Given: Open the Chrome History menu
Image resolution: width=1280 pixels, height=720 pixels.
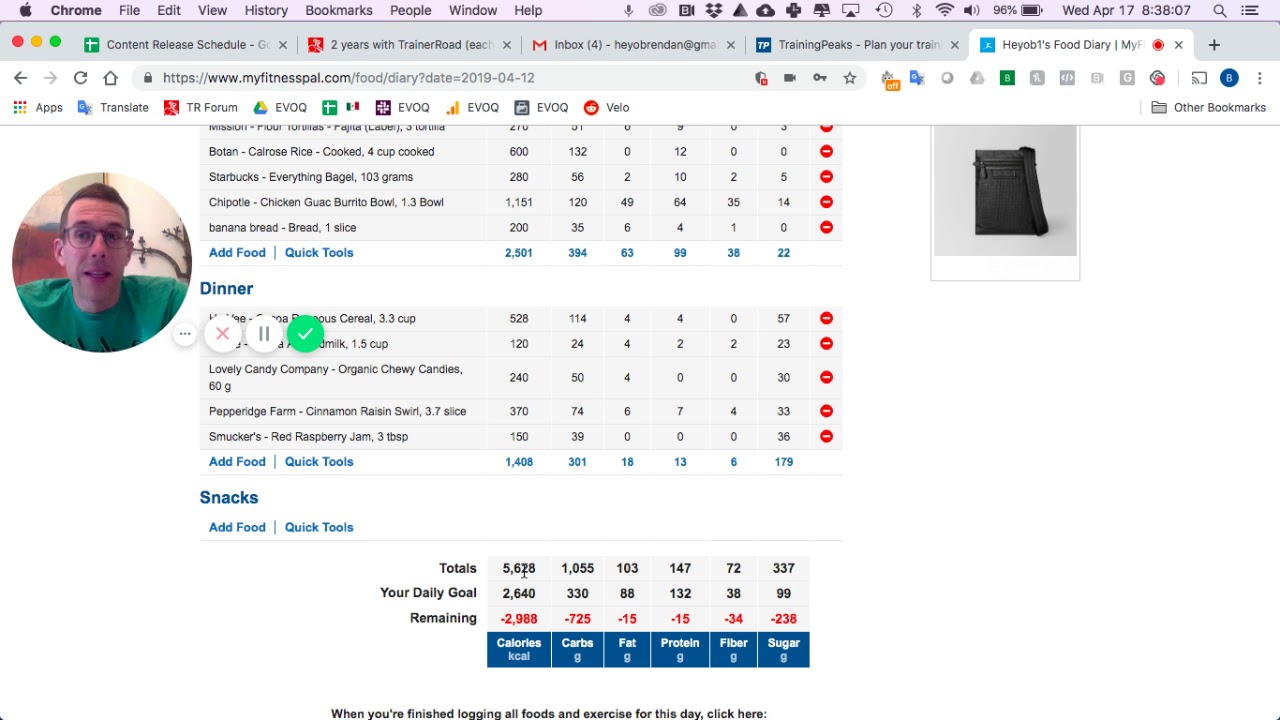Looking at the screenshot, I should pyautogui.click(x=266, y=10).
